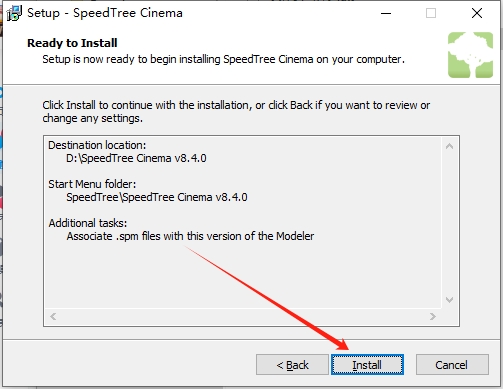This screenshot has width=503, height=389.
Task: Close the Setup - SpeedTree Cinema window
Action: [477, 13]
